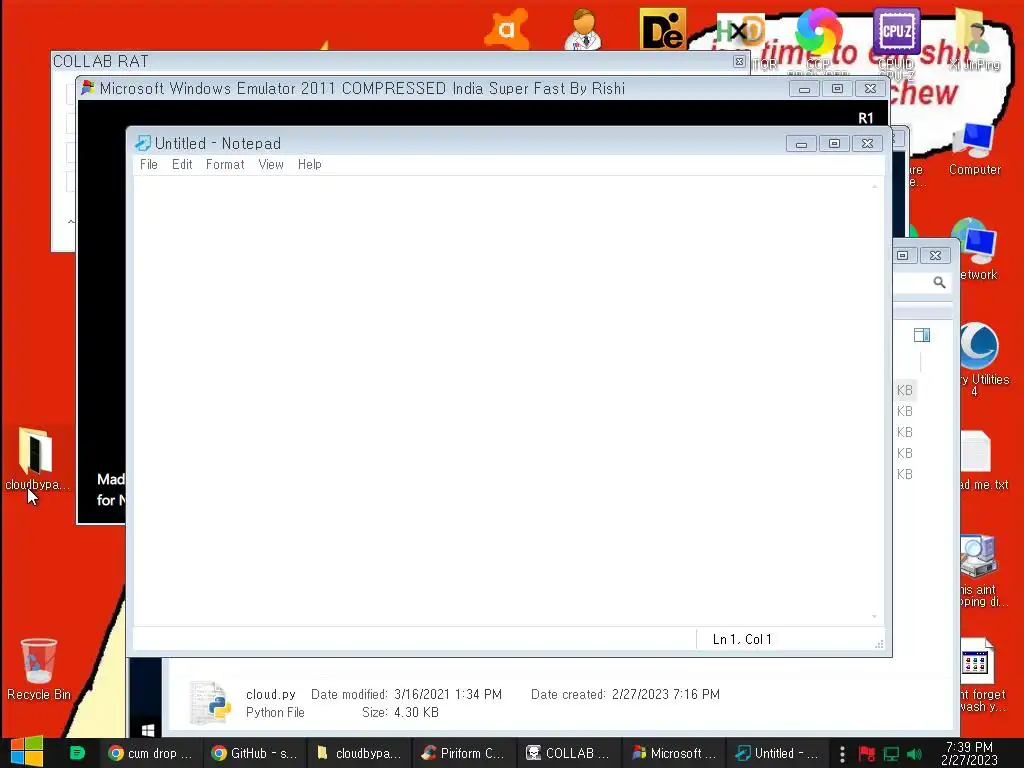Click Notepad scrollbar up arrow

tap(874, 187)
